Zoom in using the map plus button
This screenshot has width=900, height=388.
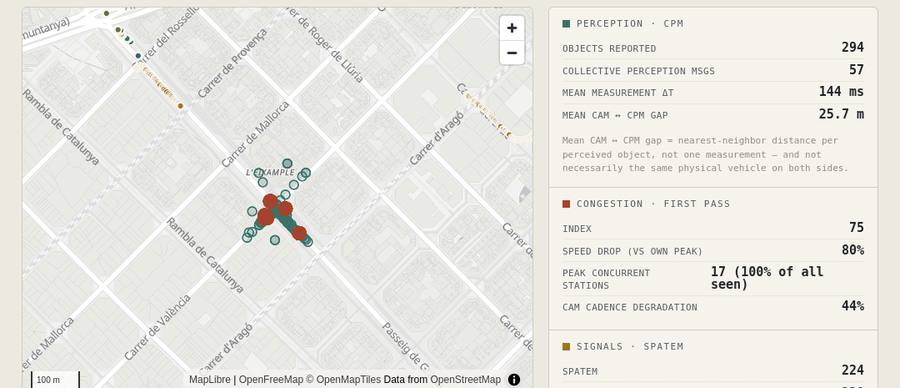[x=512, y=28]
